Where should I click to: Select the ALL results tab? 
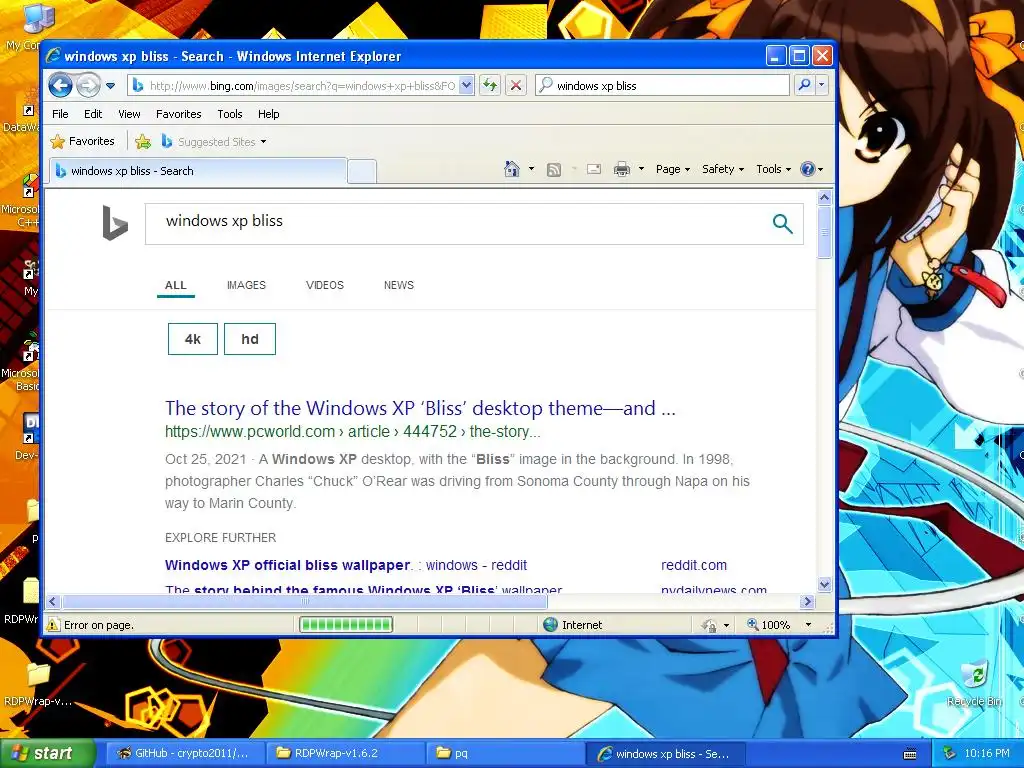[x=176, y=285]
